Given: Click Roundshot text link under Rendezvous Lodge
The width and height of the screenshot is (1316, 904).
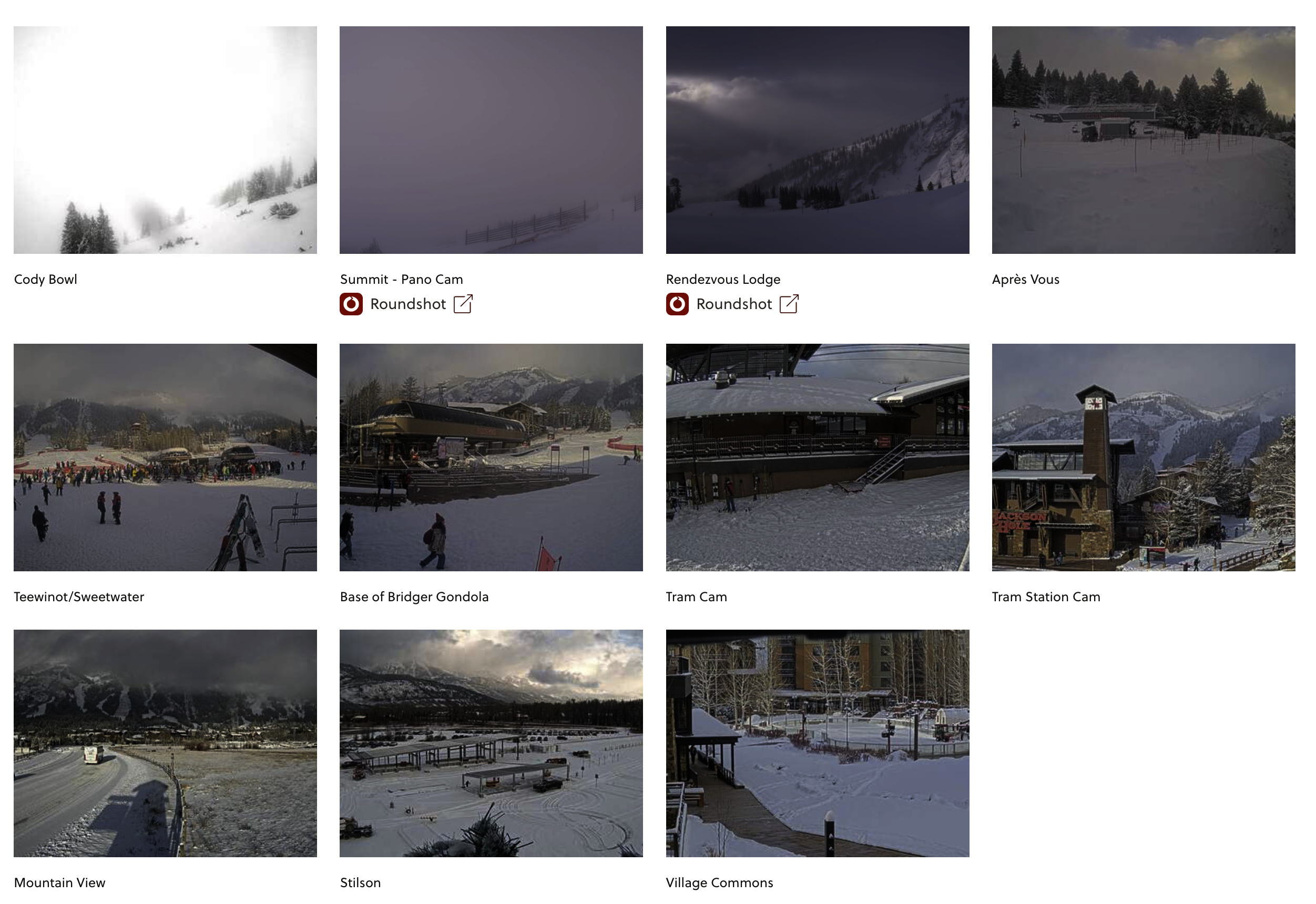Looking at the screenshot, I should coord(734,304).
